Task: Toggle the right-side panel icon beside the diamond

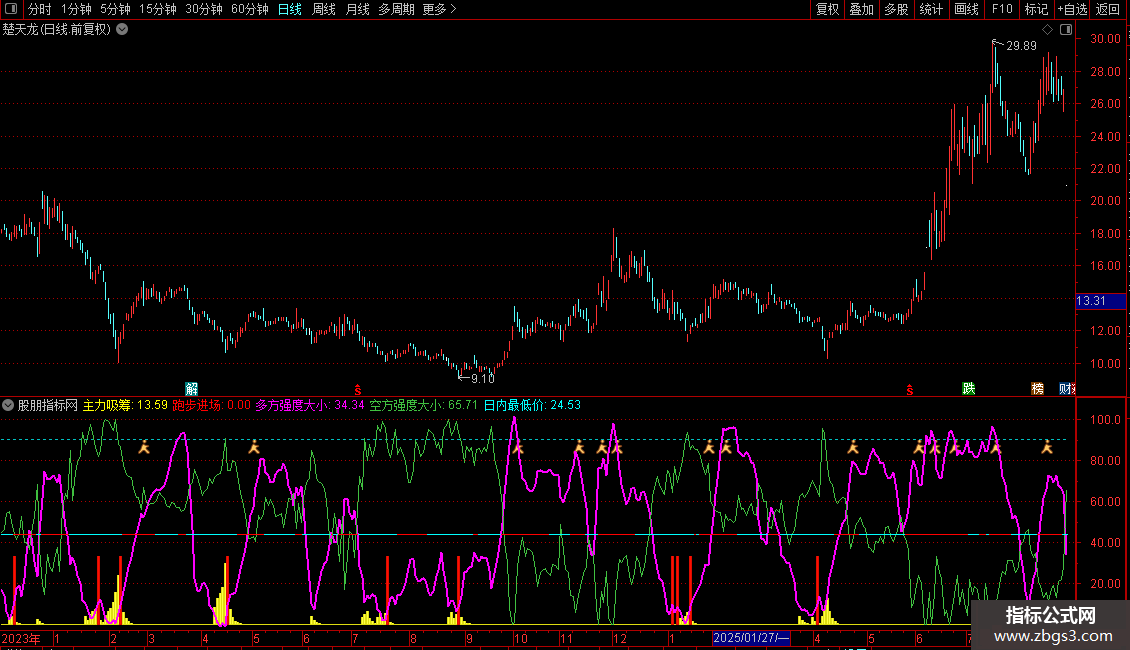Action: pos(1064,30)
